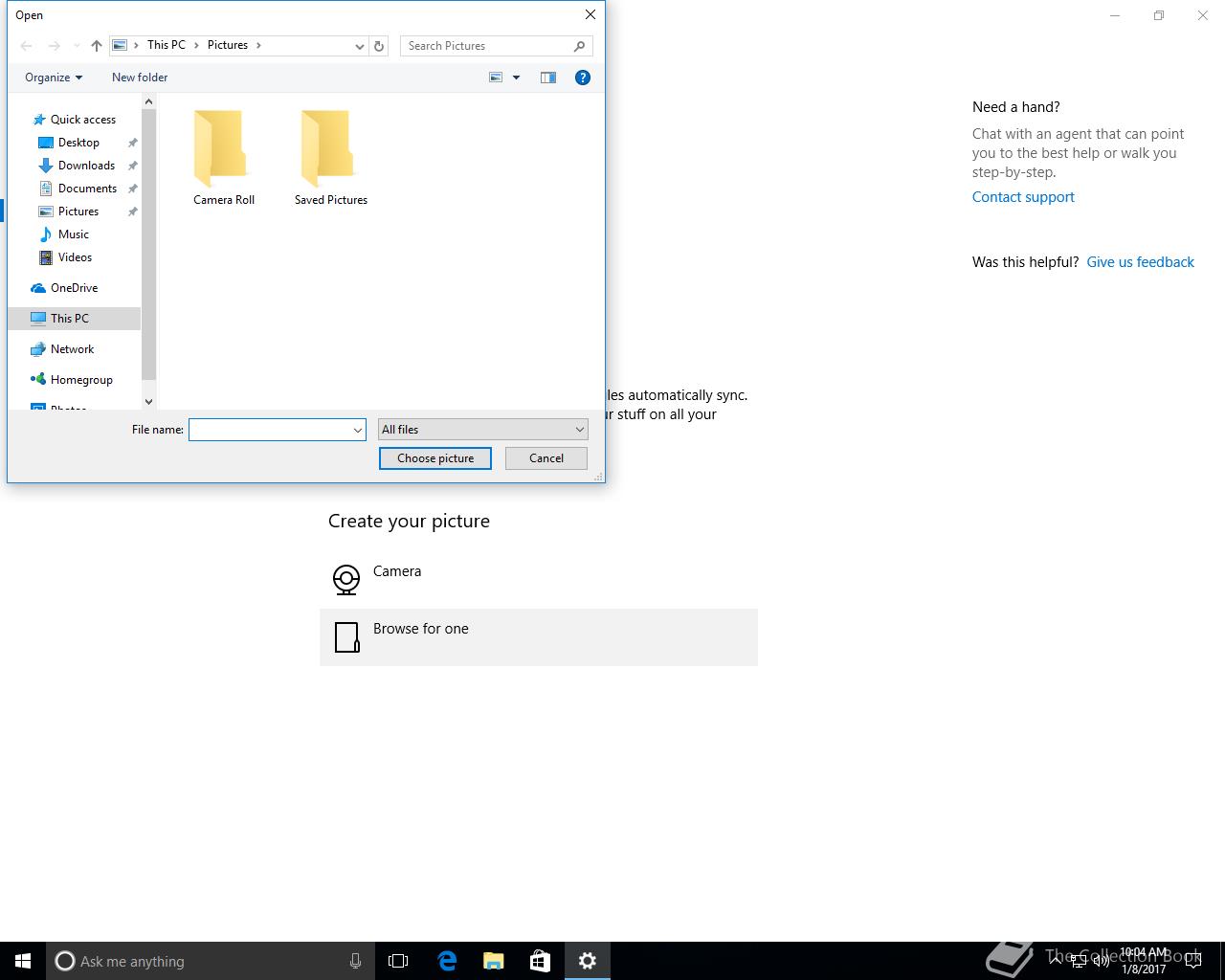Select Documents in the navigation pane
Screen dimensions: 1225x980
coord(78,189)
